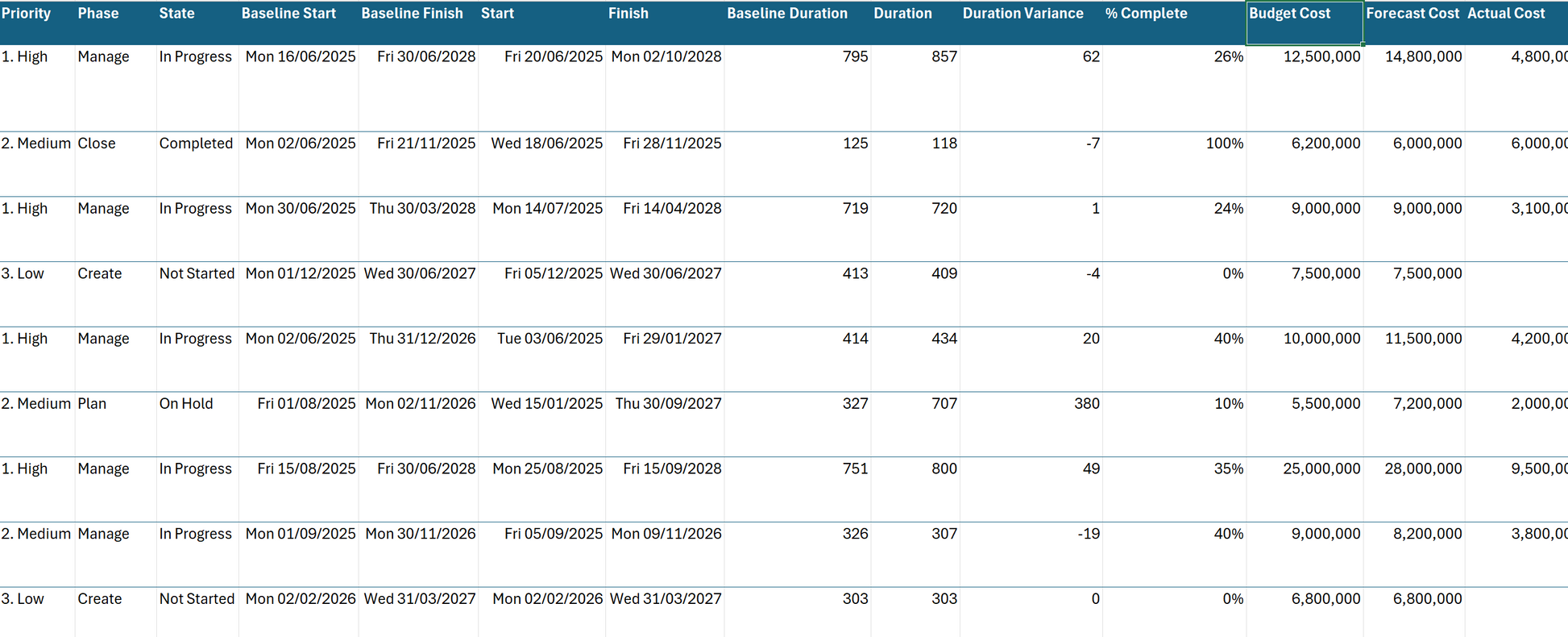Screen dimensions: 1568x637
Task: Click finish date Fri 14/04/2028
Action: coord(673,209)
